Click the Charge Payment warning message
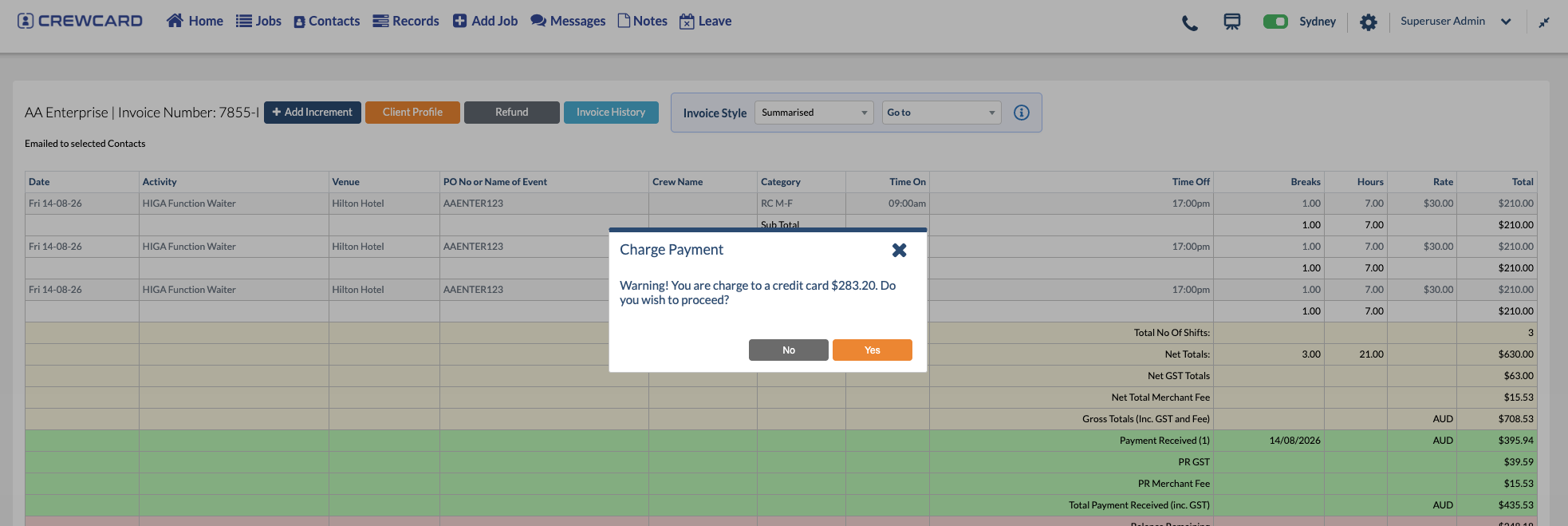The height and width of the screenshot is (526, 1568). click(x=758, y=293)
